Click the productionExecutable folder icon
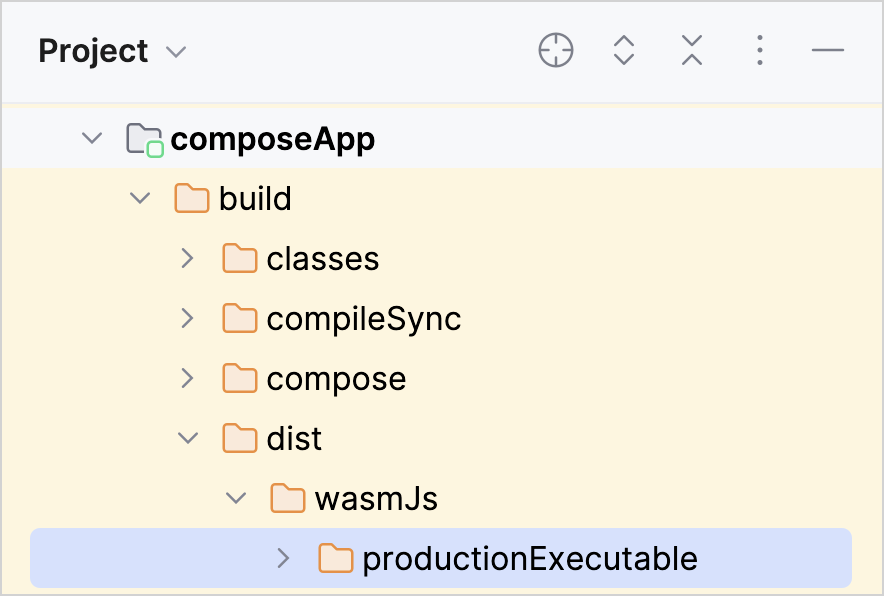This screenshot has width=884, height=596. [336, 558]
